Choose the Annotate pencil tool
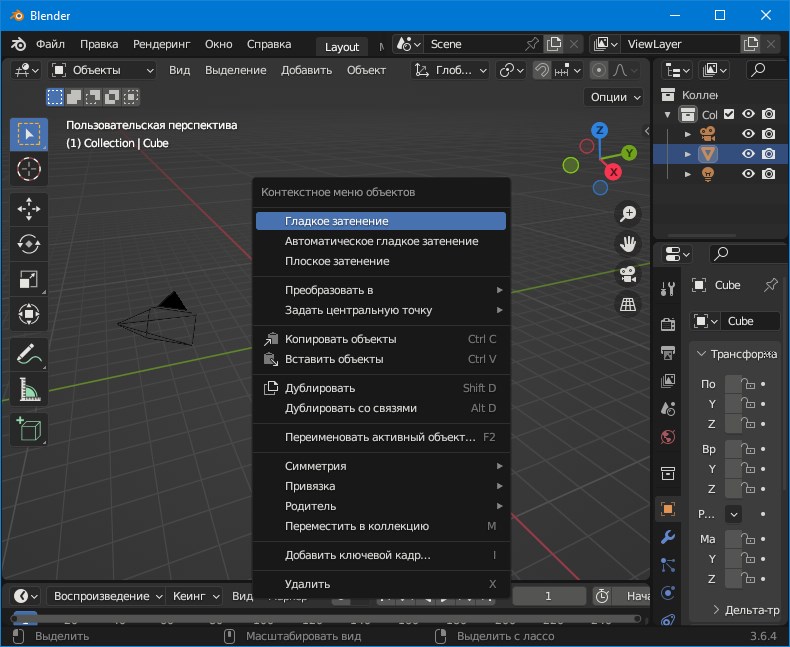The image size is (790, 647). coord(29,353)
